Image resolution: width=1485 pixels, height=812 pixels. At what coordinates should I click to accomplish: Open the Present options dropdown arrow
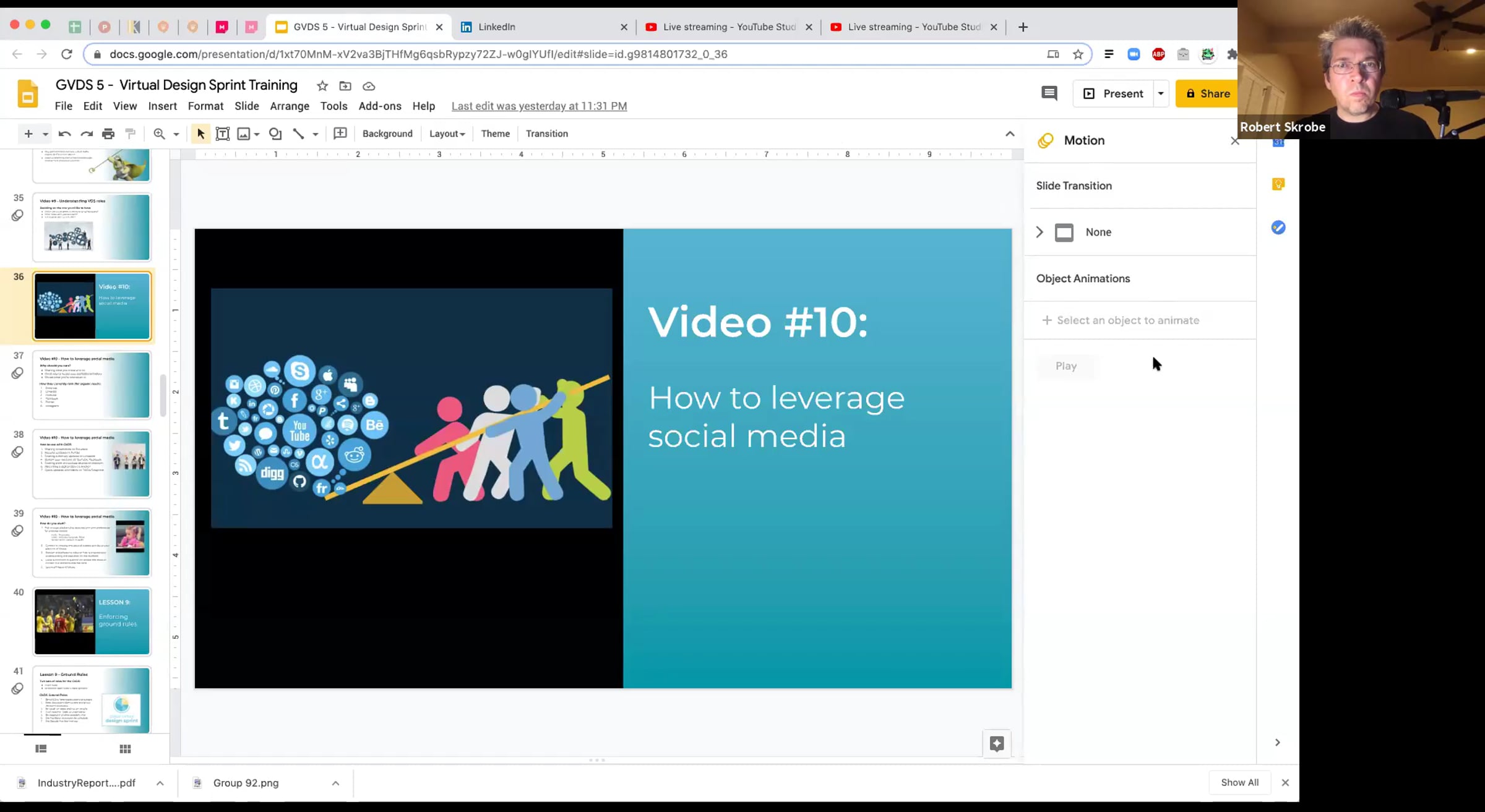click(1161, 93)
